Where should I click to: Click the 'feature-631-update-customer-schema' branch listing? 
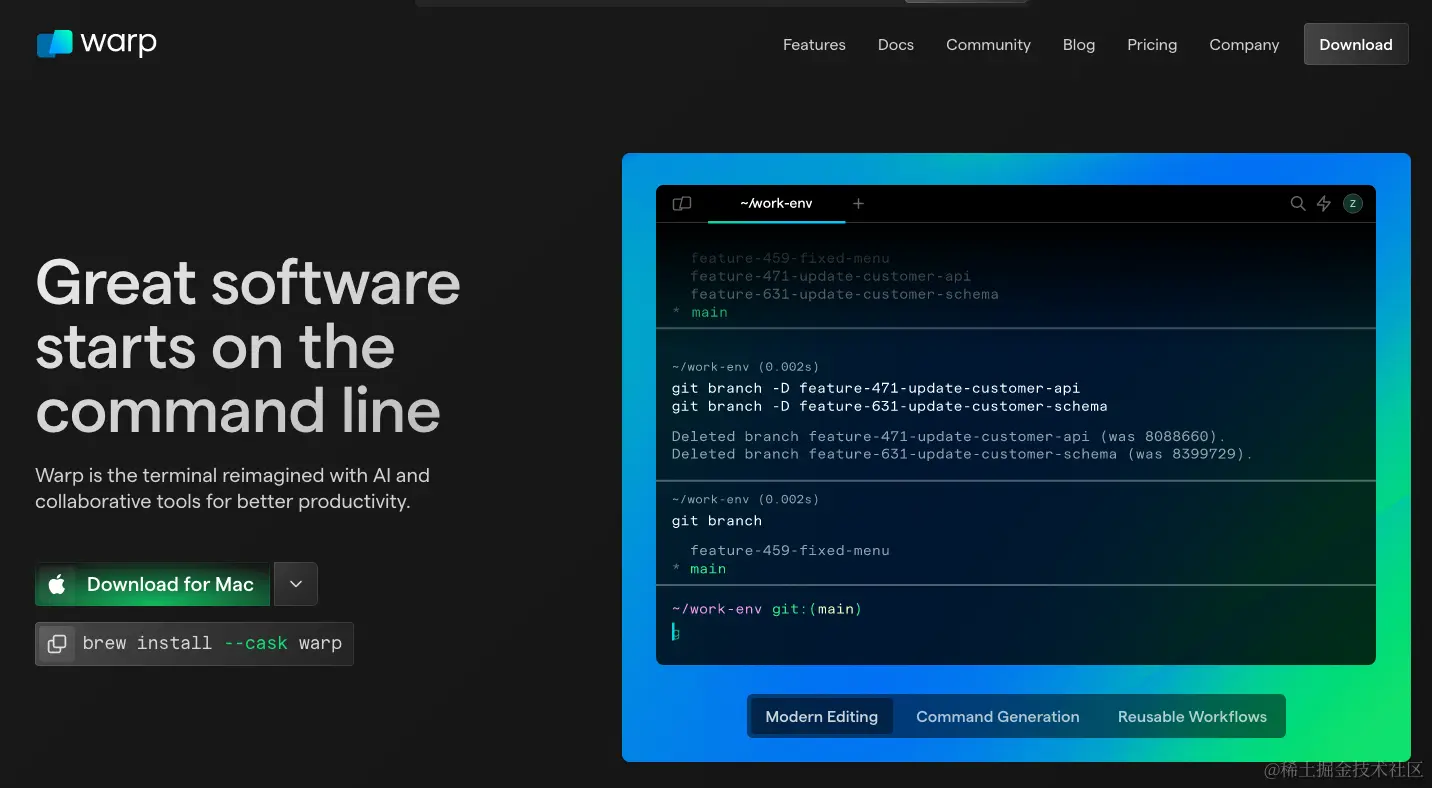[844, 294]
